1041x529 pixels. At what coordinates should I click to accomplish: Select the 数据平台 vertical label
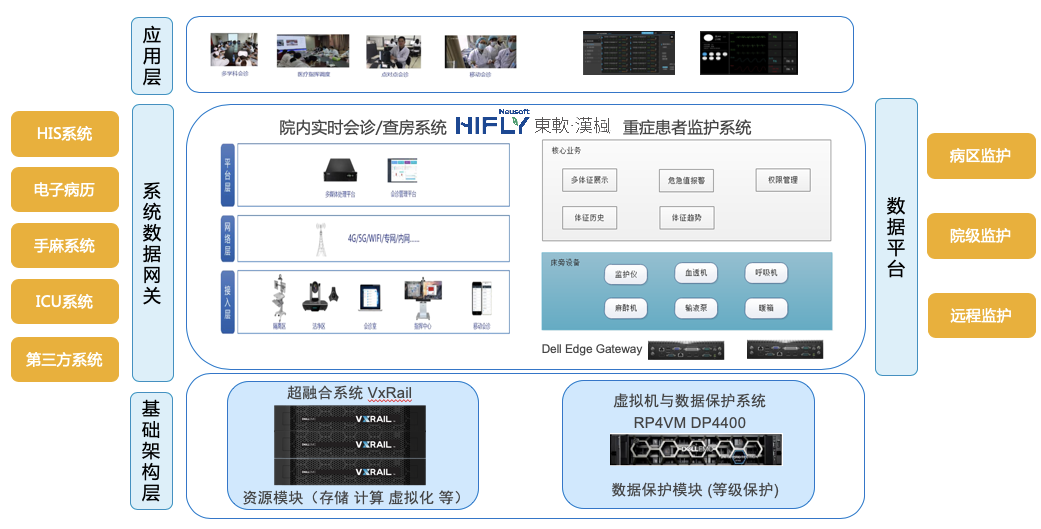(x=896, y=237)
